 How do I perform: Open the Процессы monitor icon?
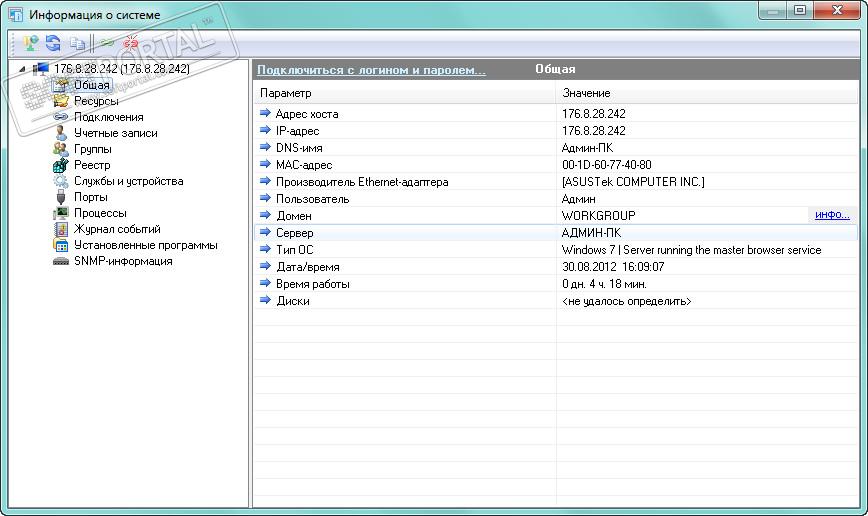coord(60,213)
